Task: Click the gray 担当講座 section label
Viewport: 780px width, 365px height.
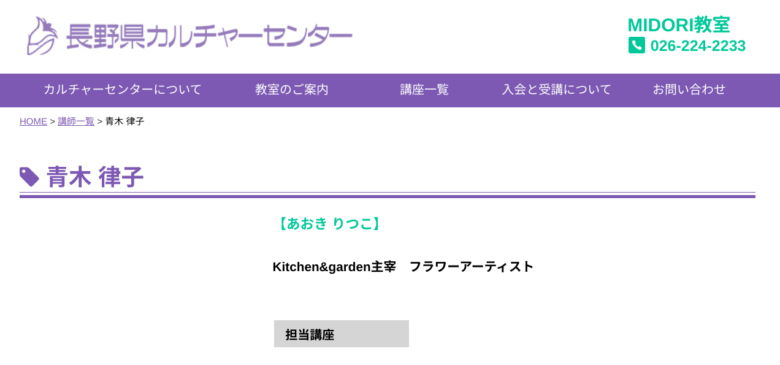Action: click(x=341, y=334)
